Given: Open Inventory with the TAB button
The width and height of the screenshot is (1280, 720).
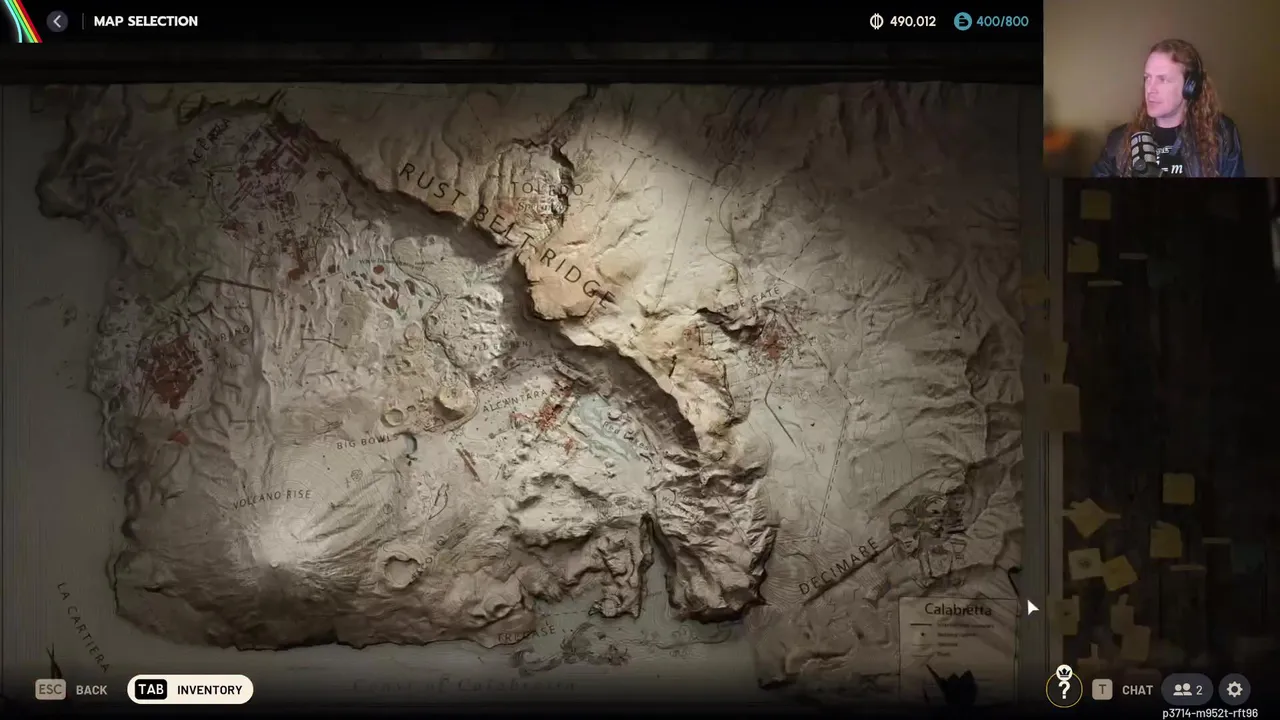Looking at the screenshot, I should (x=190, y=690).
